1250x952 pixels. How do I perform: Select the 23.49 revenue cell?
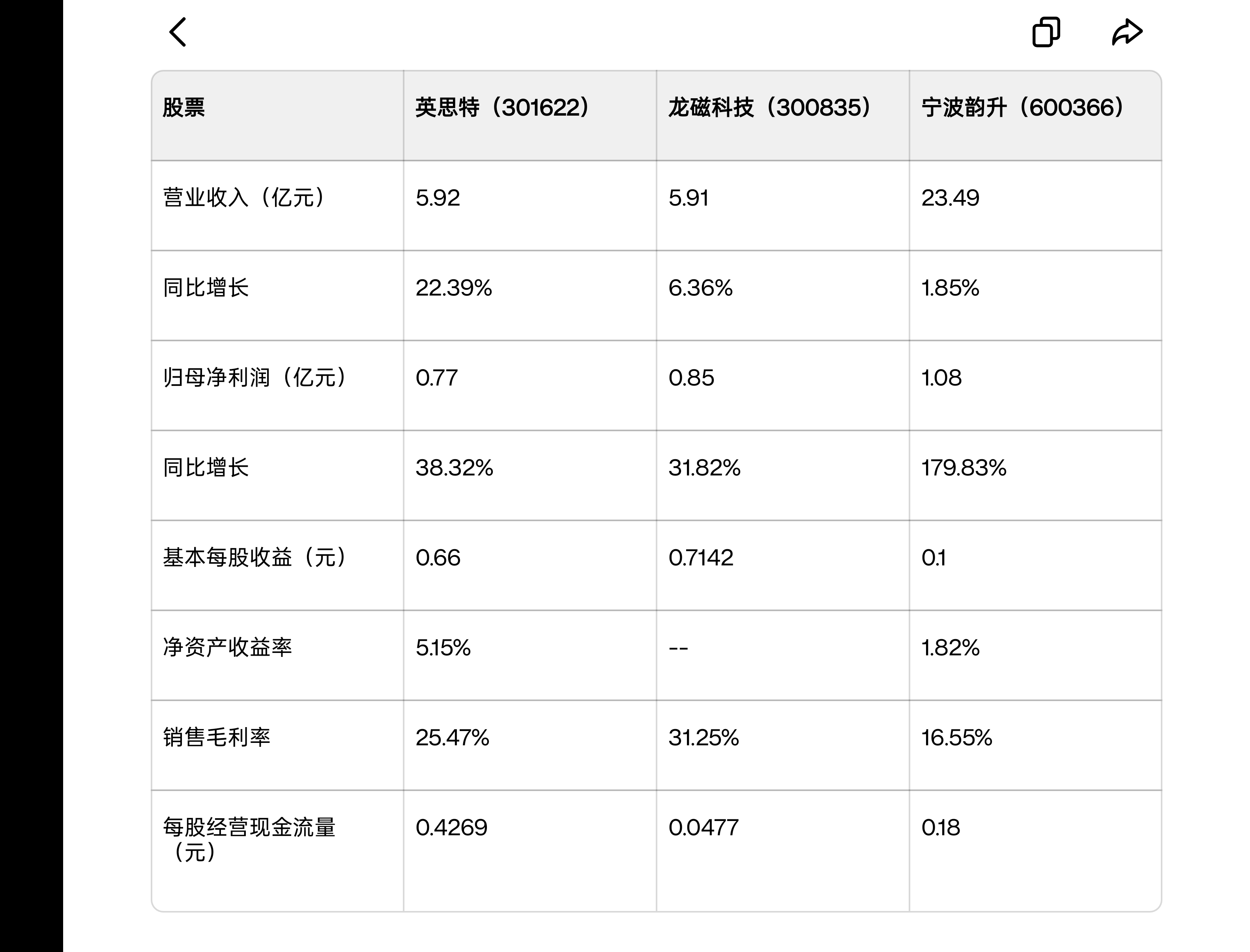[x=950, y=198]
